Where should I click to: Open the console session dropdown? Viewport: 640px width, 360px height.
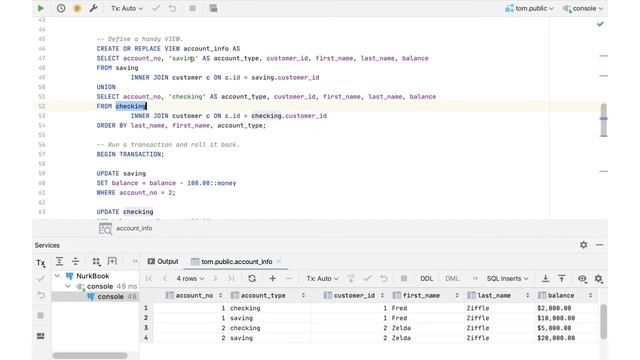click(582, 8)
